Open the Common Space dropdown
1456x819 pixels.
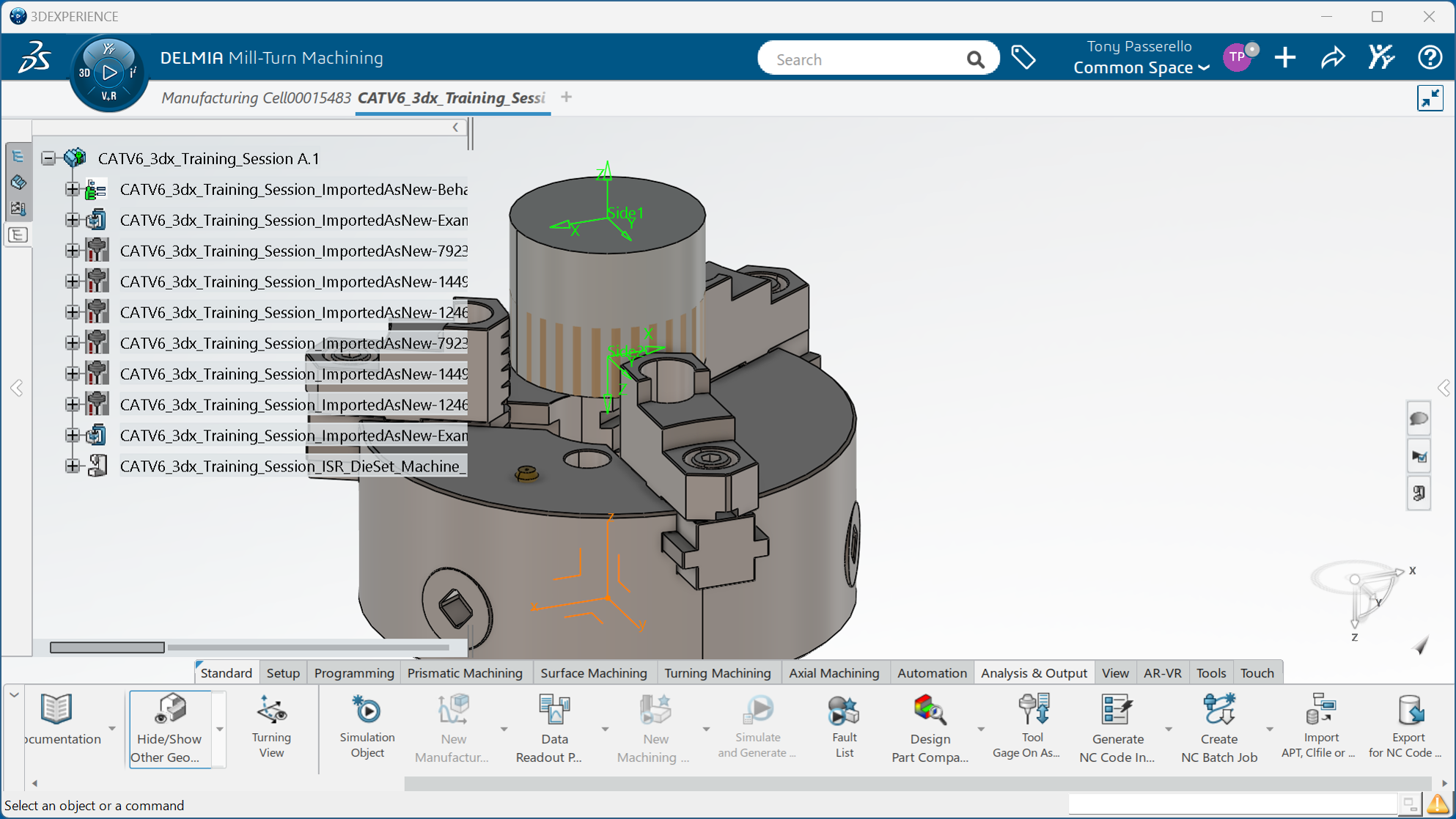click(x=1141, y=67)
